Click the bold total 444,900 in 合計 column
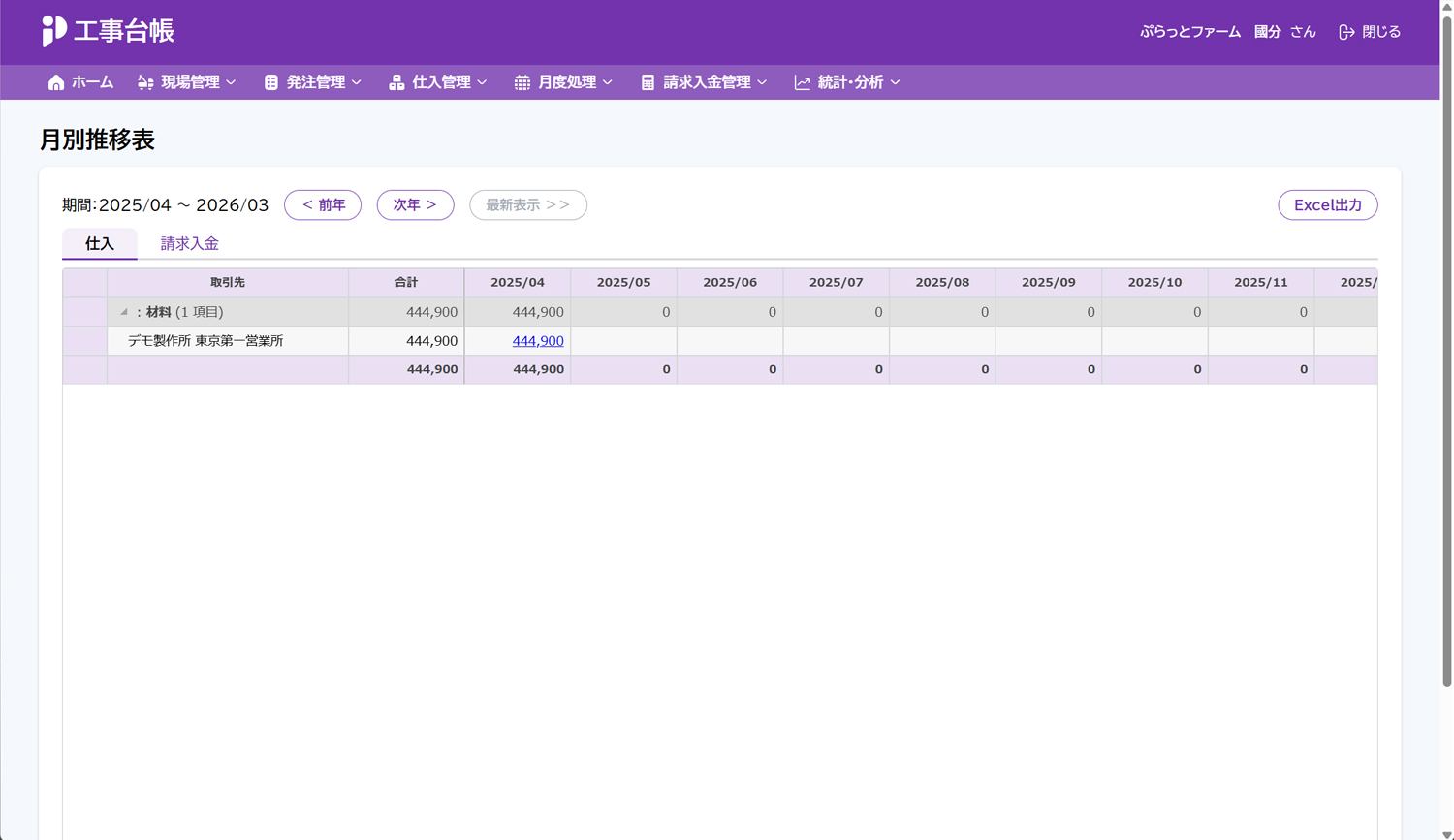 click(432, 369)
